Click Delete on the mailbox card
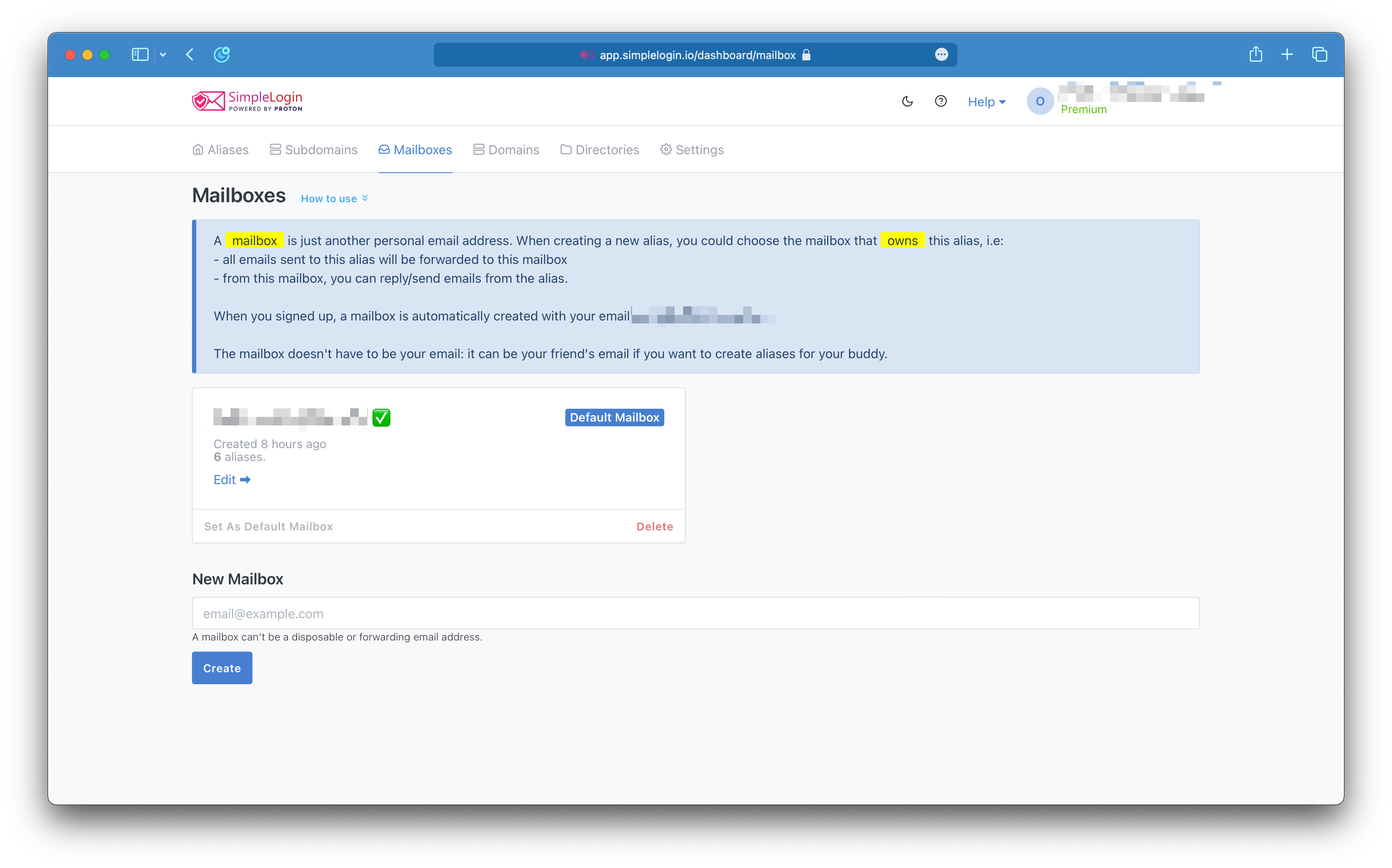Viewport: 1392px width, 868px height. coord(654,527)
